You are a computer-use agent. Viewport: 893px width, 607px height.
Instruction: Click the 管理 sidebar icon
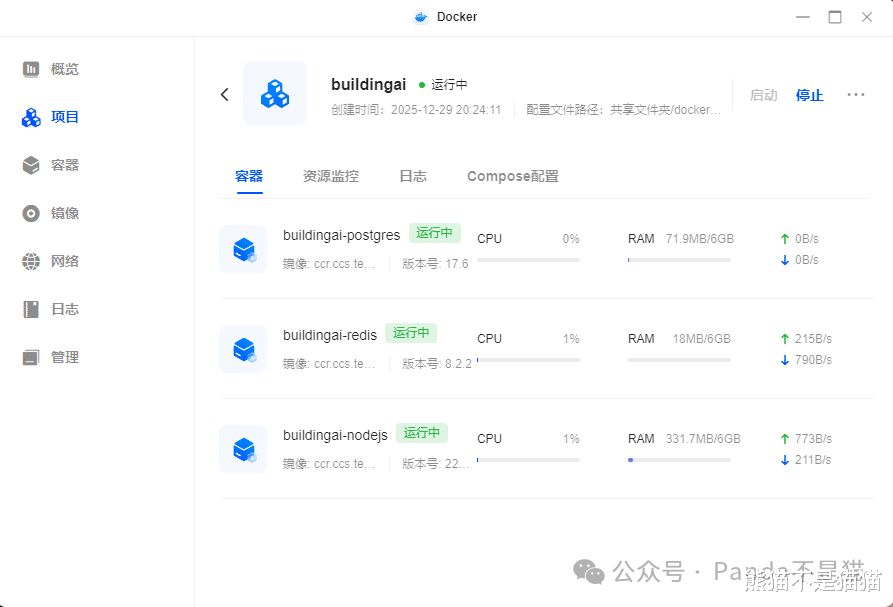(31, 358)
